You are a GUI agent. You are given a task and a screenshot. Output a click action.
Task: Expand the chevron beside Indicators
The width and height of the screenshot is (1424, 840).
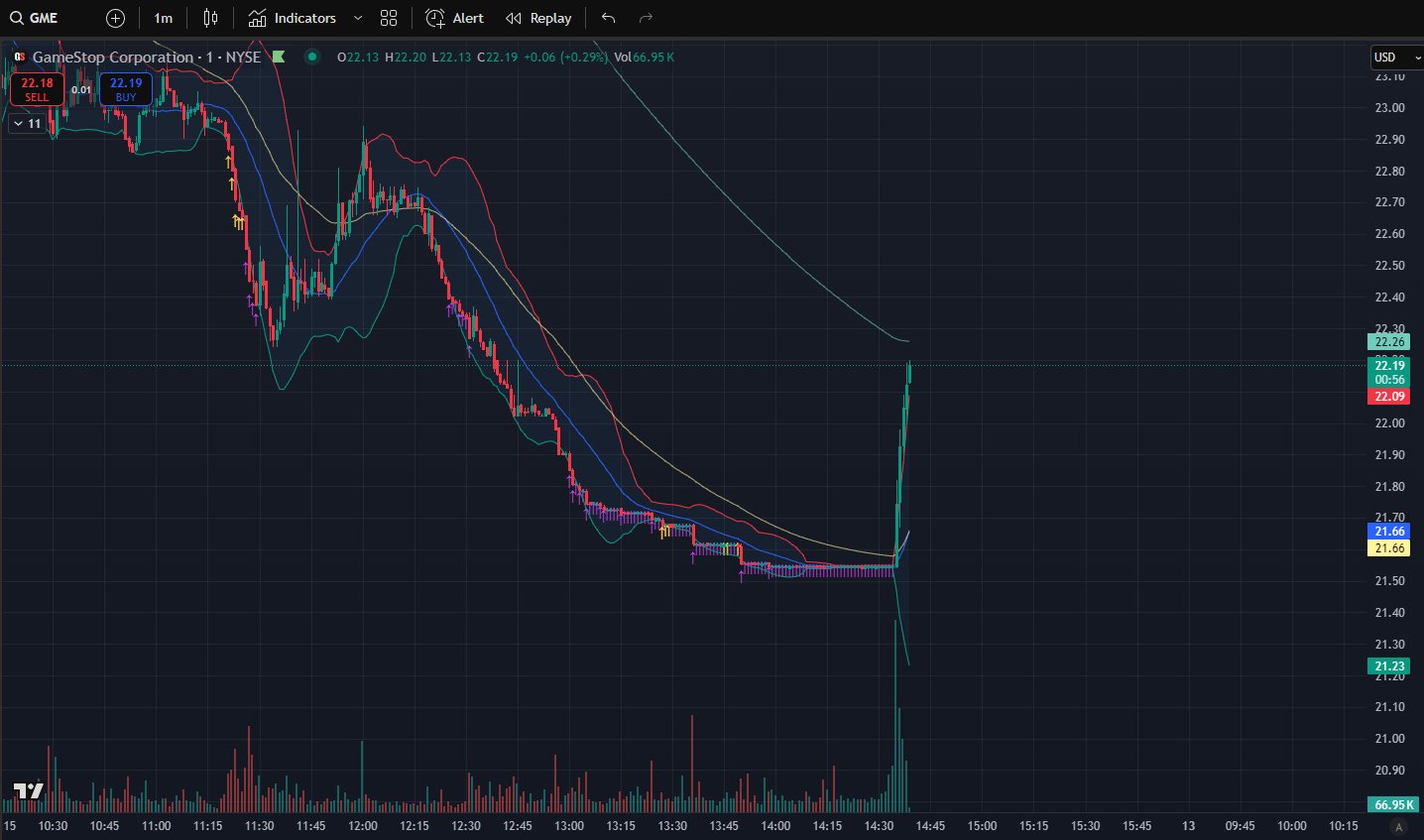pos(358,18)
